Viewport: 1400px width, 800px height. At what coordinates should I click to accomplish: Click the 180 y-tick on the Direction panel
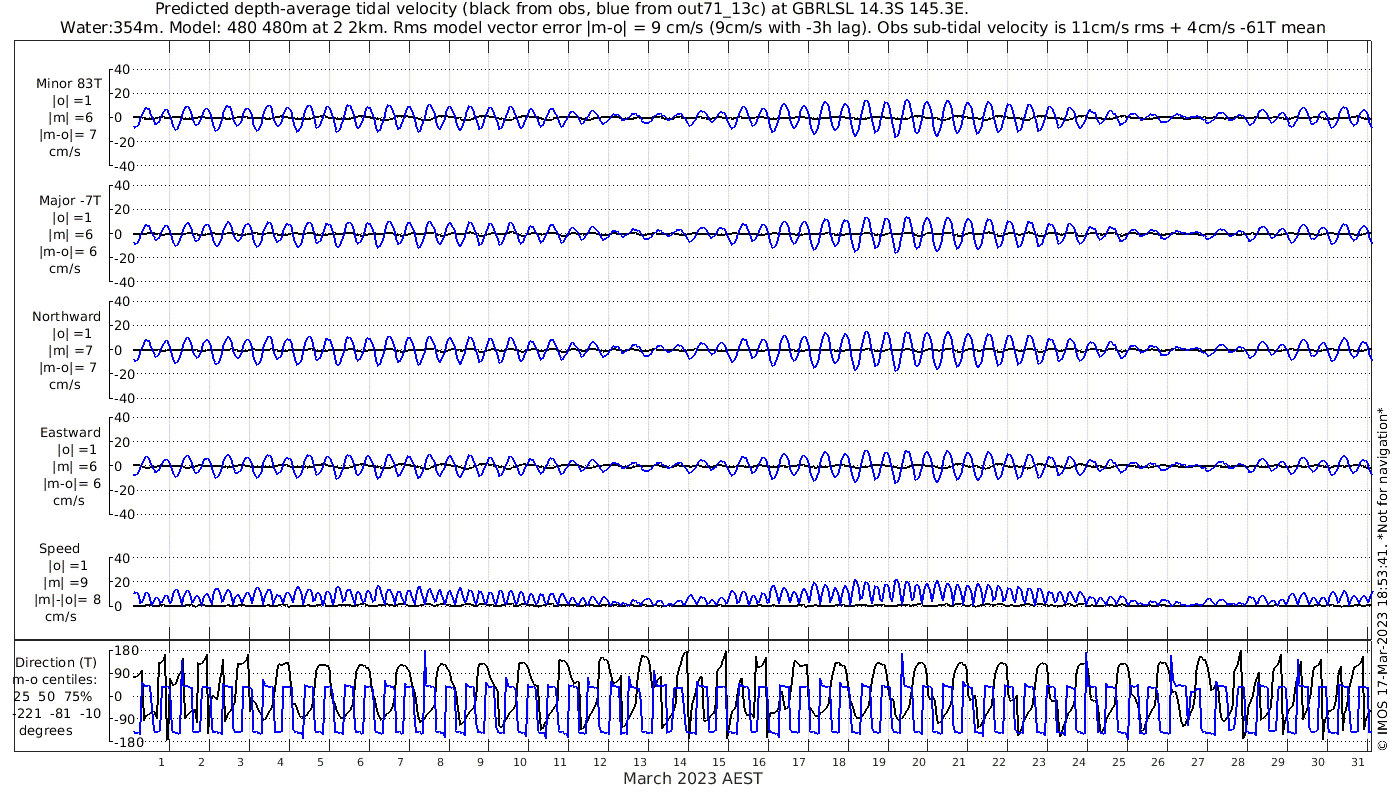coord(124,651)
